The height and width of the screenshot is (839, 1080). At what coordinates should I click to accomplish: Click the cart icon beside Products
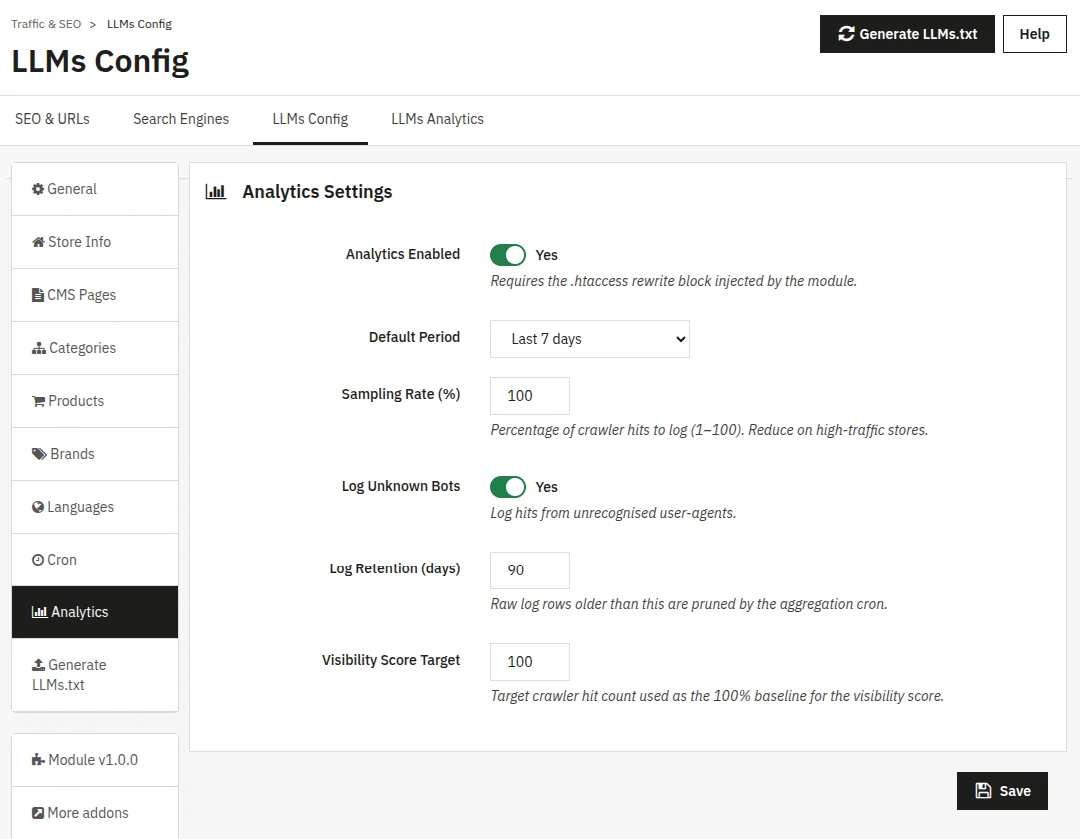coord(39,401)
